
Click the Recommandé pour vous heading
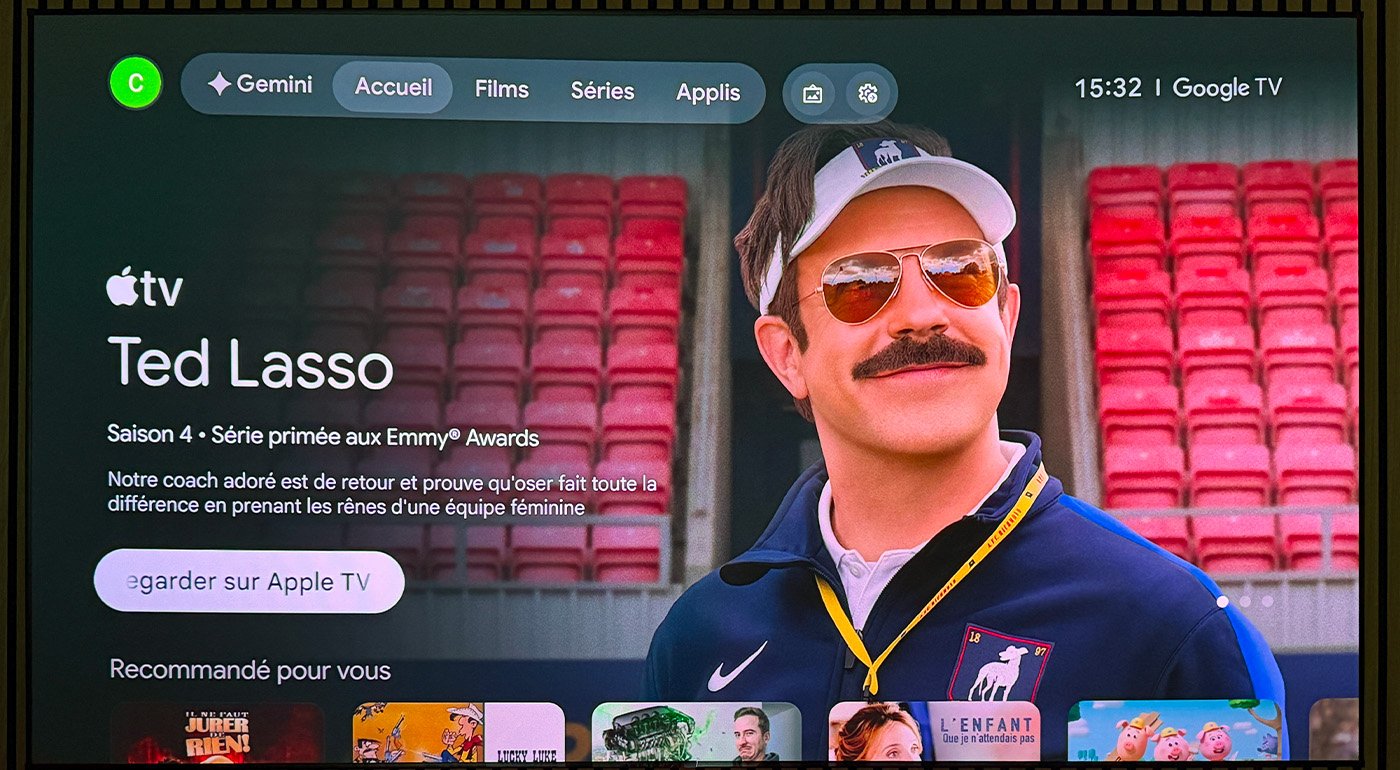(250, 669)
